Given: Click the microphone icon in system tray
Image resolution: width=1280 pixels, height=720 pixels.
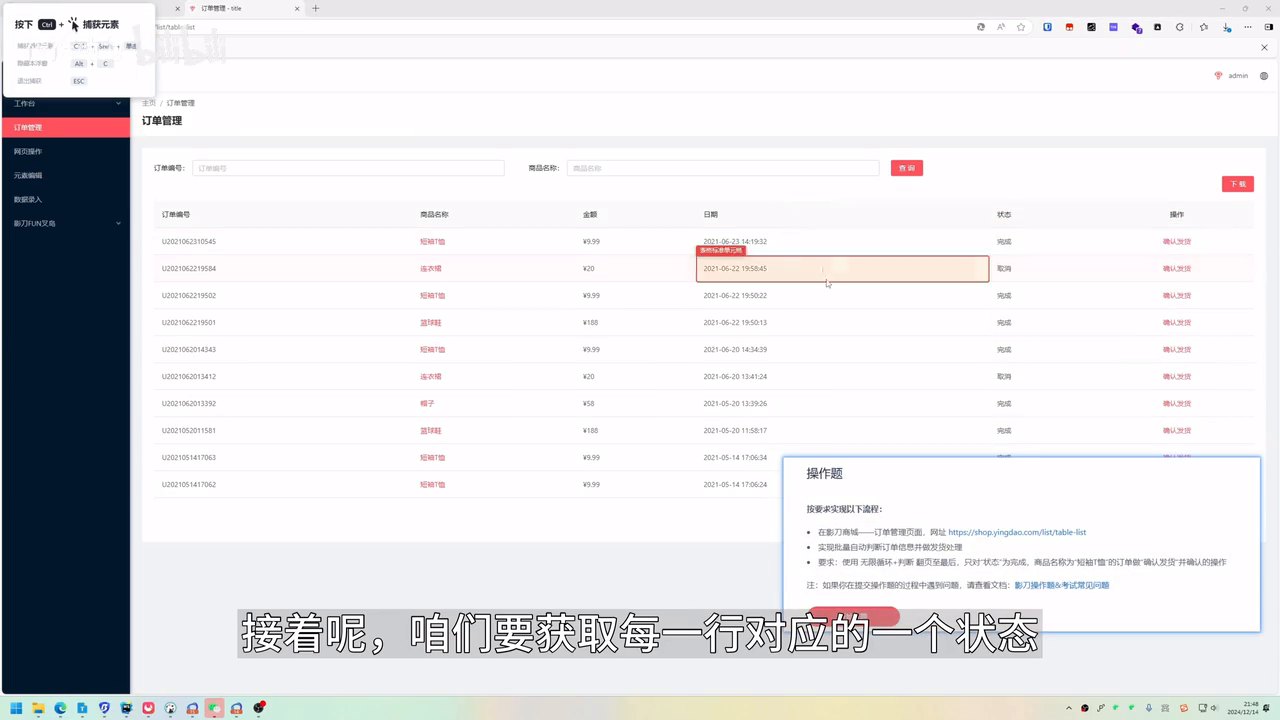Looking at the screenshot, I should 1149,708.
